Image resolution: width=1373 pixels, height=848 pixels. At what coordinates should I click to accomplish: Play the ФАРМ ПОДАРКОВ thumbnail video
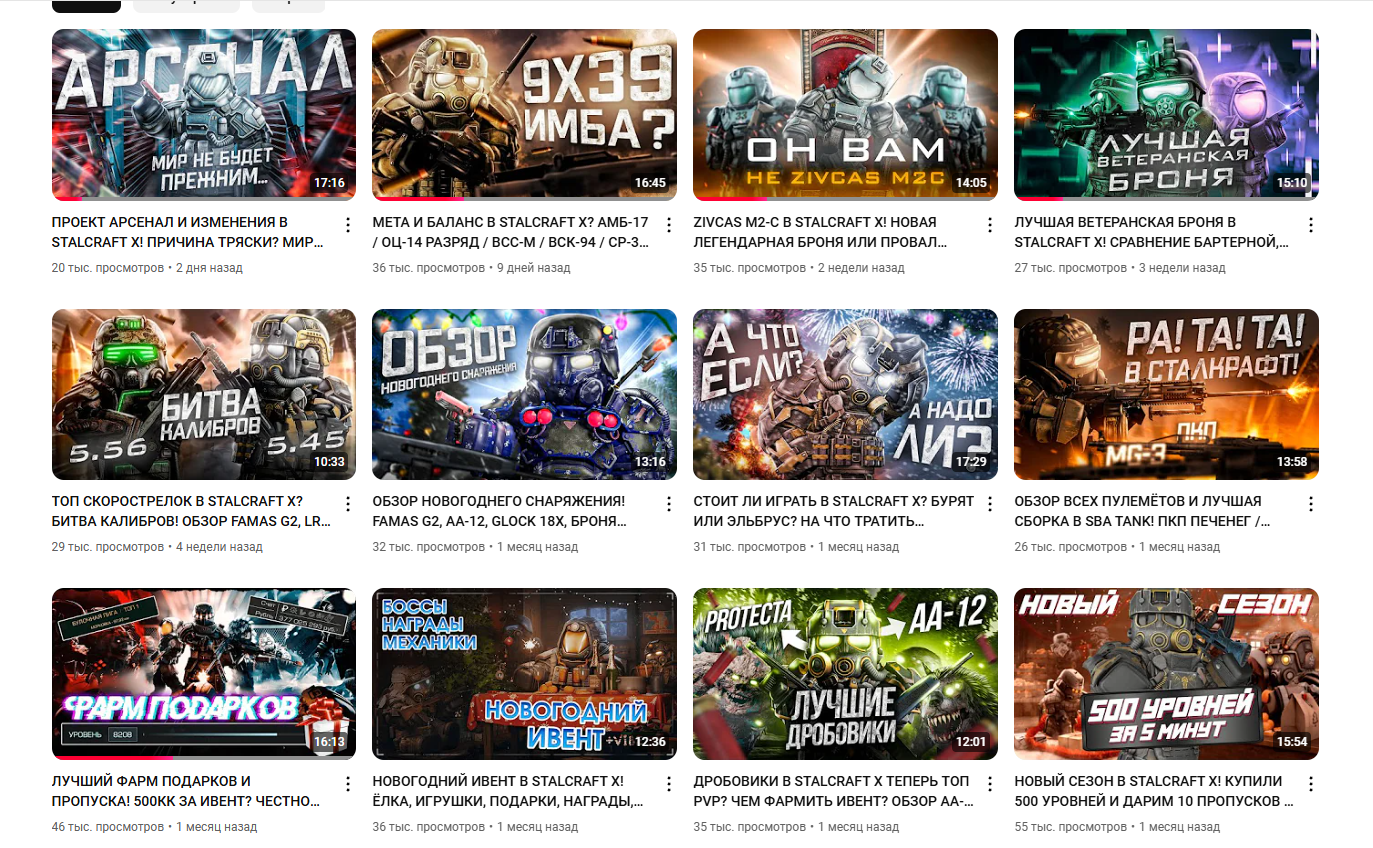[204, 674]
